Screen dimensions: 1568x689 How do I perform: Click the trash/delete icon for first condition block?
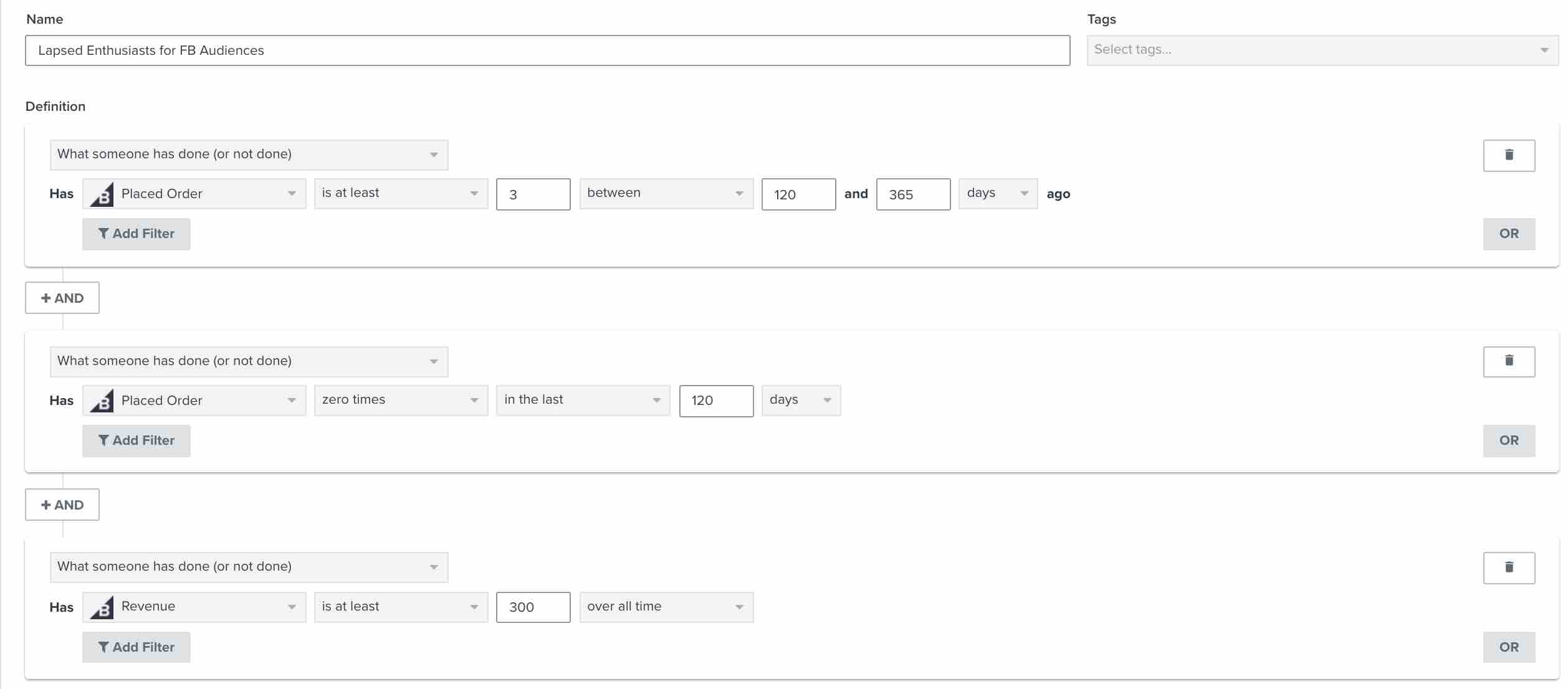tap(1509, 154)
